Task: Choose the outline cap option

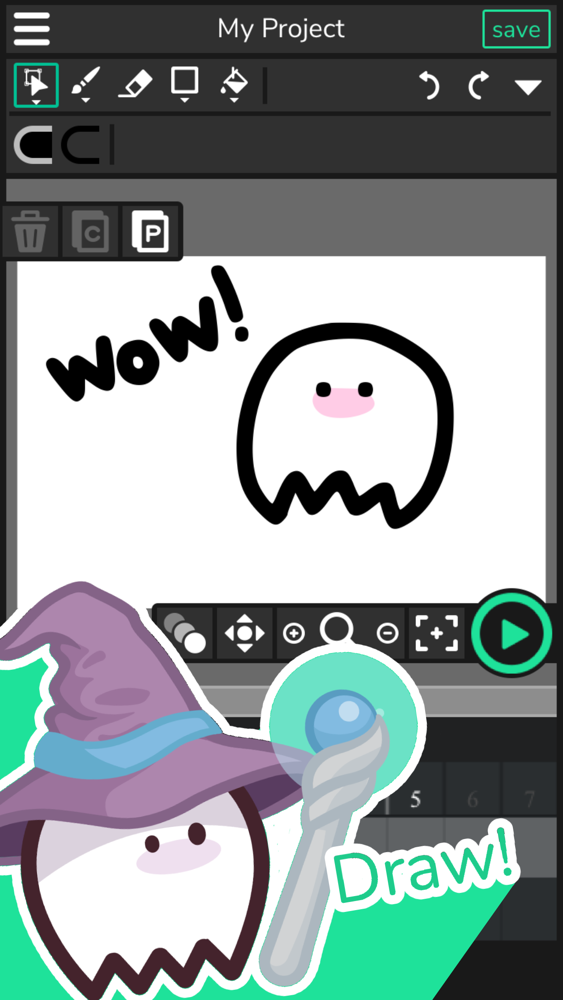Action: coord(80,145)
